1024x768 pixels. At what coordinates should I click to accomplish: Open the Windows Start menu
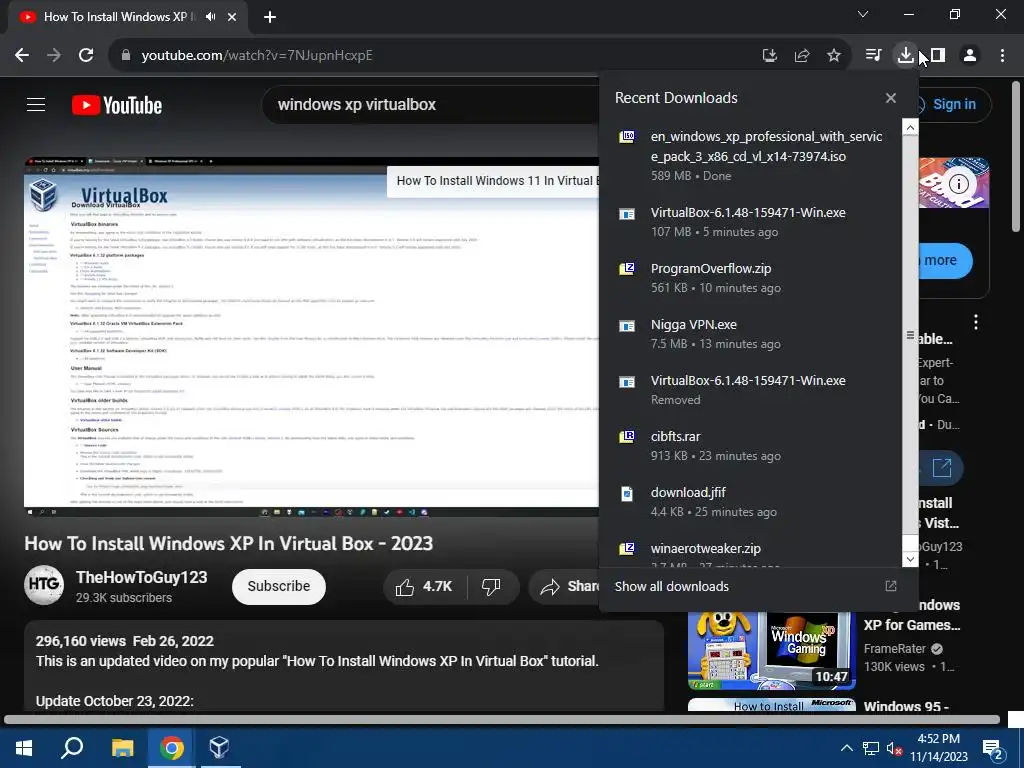tap(24, 748)
